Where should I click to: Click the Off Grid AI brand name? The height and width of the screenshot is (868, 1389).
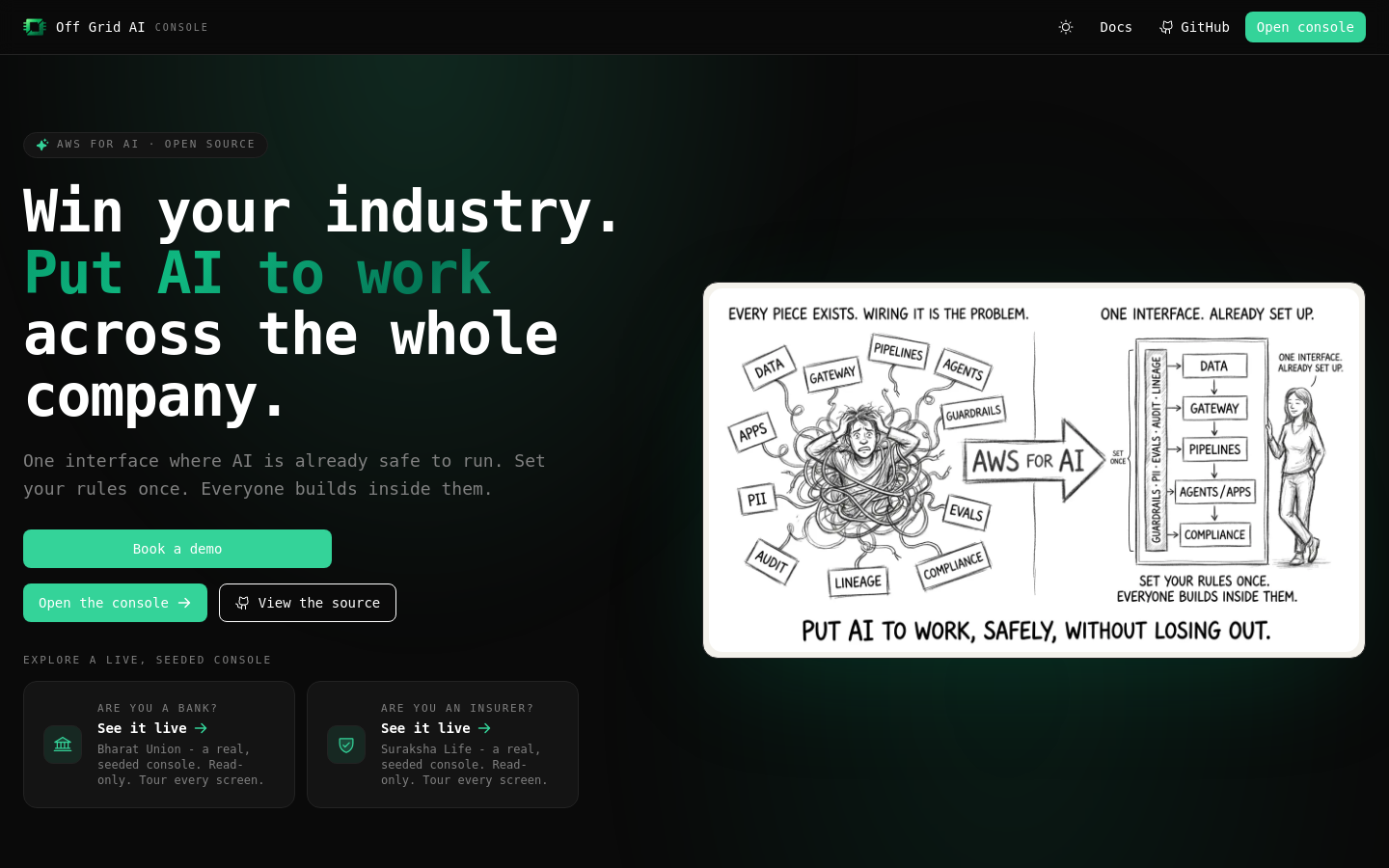point(100,27)
